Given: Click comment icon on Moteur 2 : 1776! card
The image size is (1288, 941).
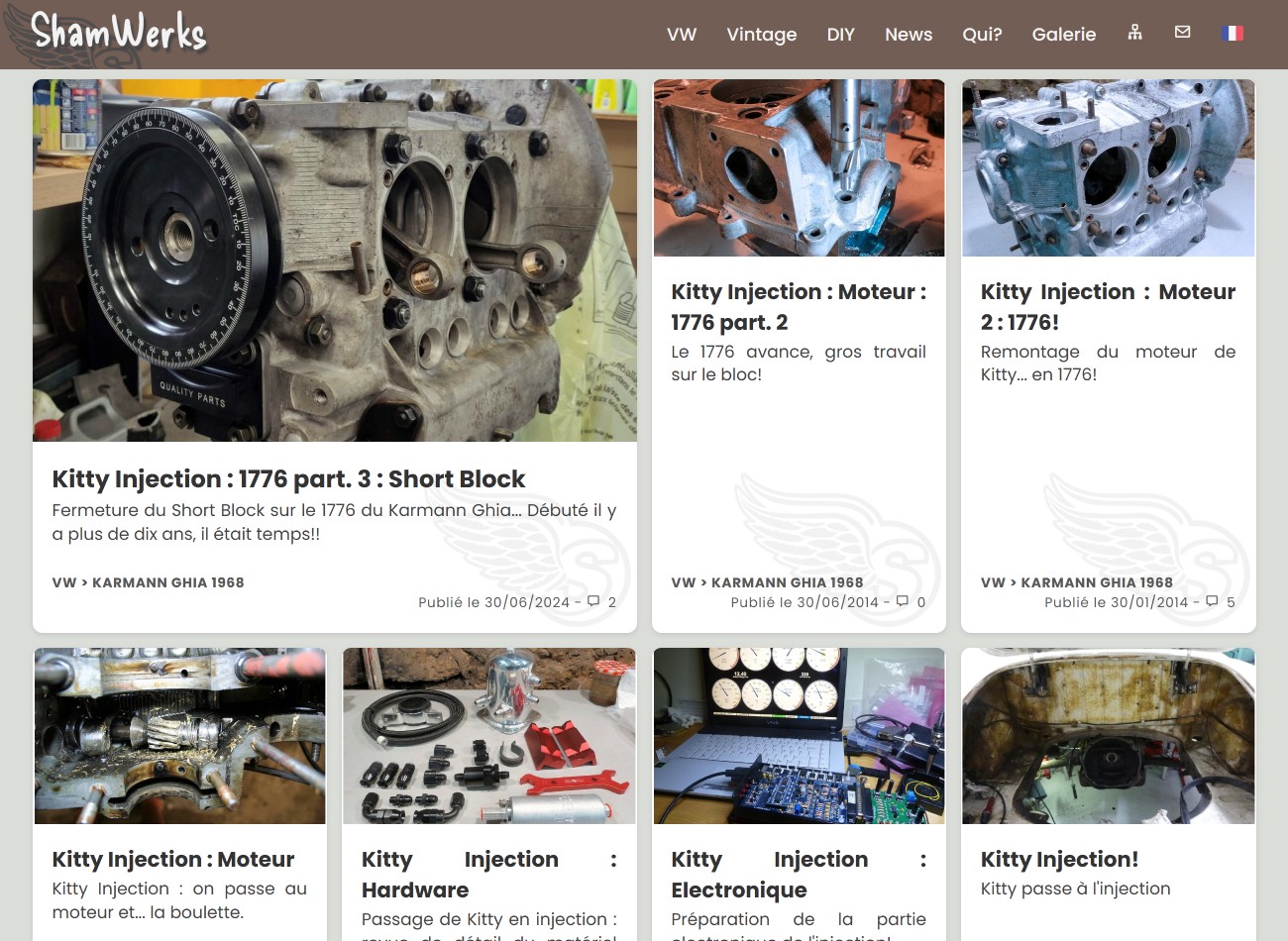Looking at the screenshot, I should [1212, 601].
